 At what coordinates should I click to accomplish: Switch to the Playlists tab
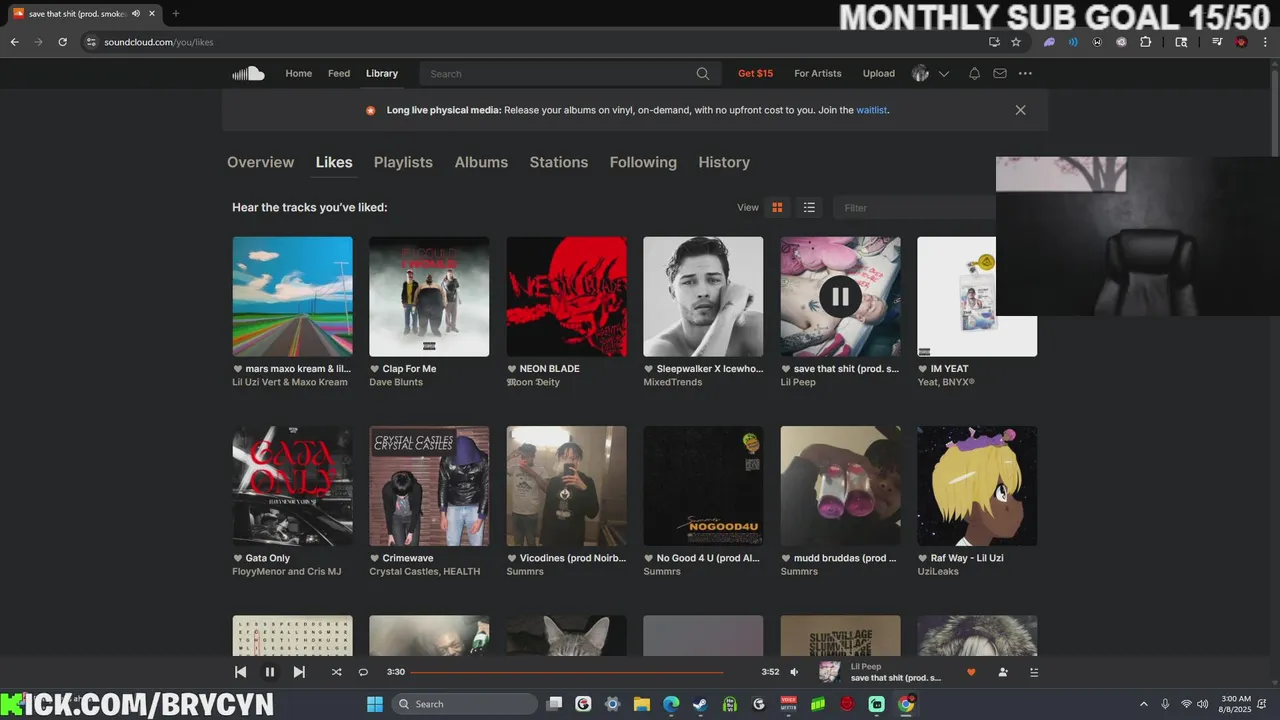(403, 162)
